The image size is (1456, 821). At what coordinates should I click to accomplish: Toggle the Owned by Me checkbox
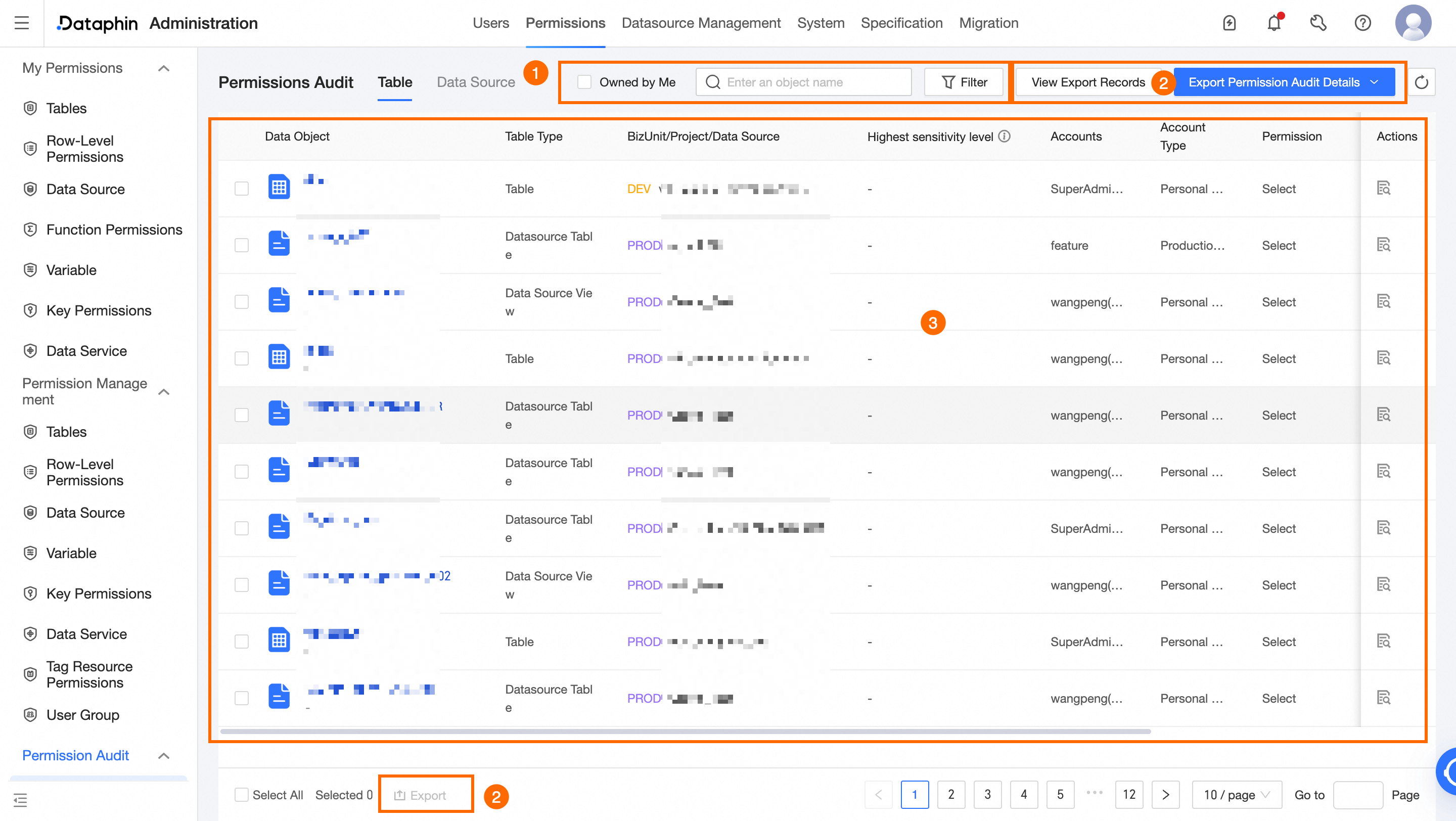pyautogui.click(x=584, y=82)
